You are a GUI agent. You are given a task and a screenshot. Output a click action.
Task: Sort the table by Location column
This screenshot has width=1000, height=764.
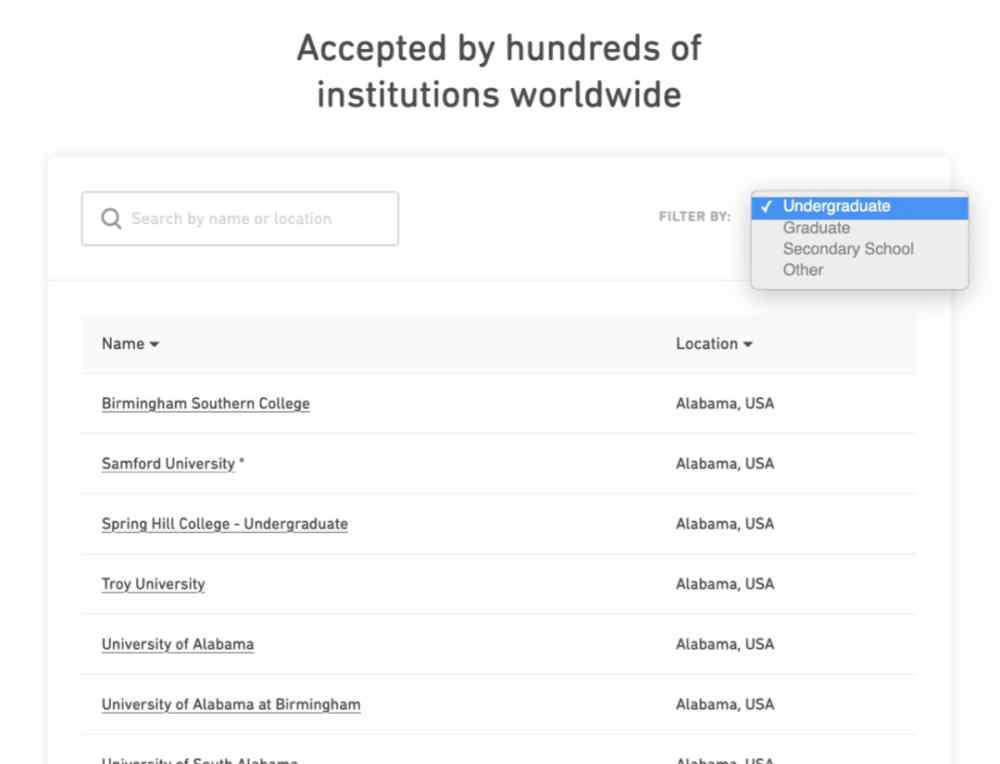(714, 344)
